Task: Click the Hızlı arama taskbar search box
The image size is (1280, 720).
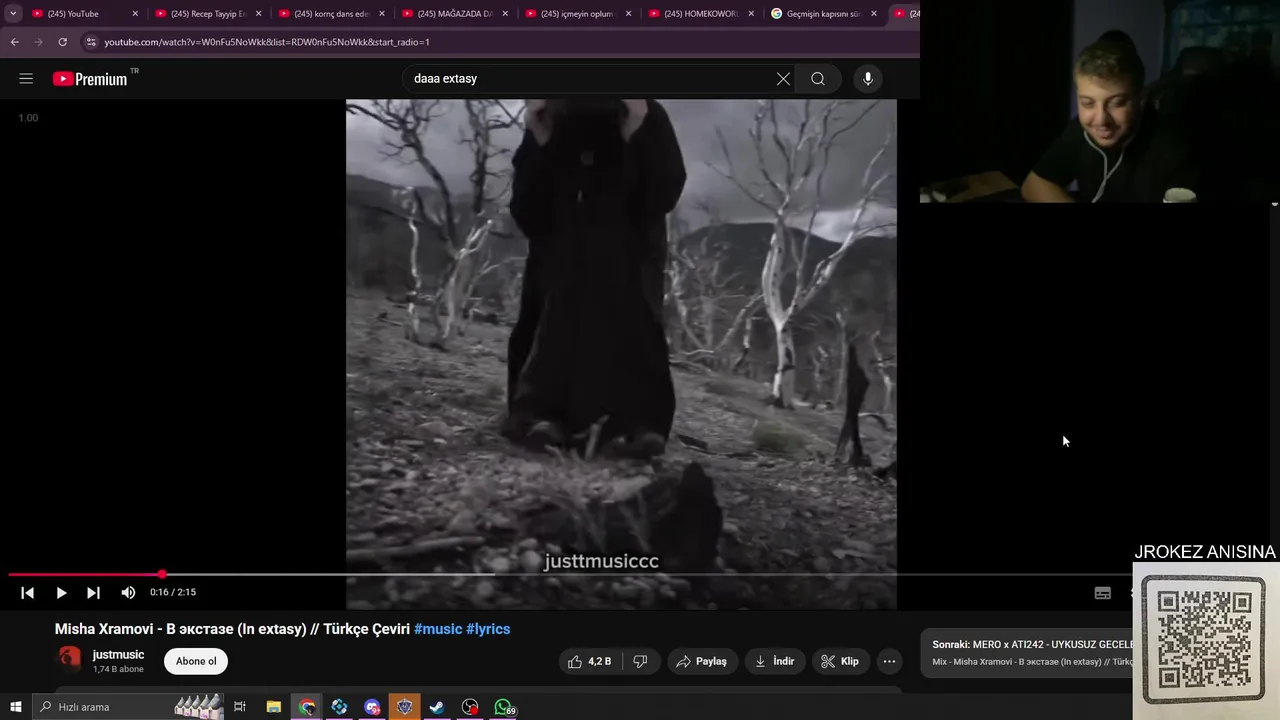Action: click(128, 707)
